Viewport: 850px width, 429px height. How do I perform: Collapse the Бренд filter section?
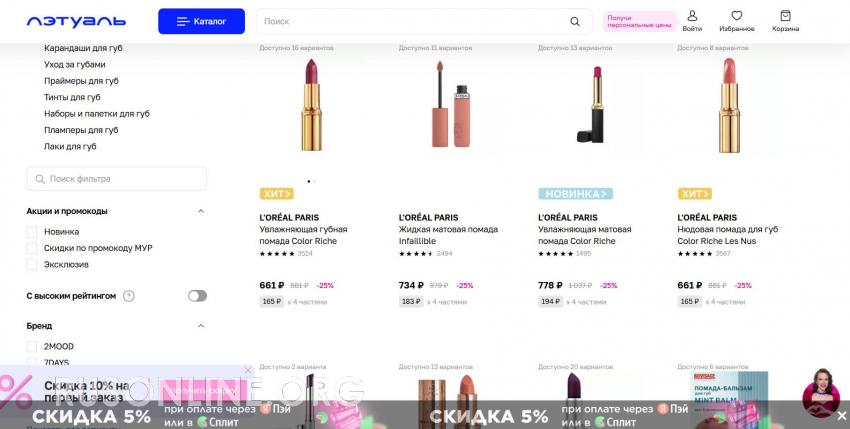pos(201,326)
